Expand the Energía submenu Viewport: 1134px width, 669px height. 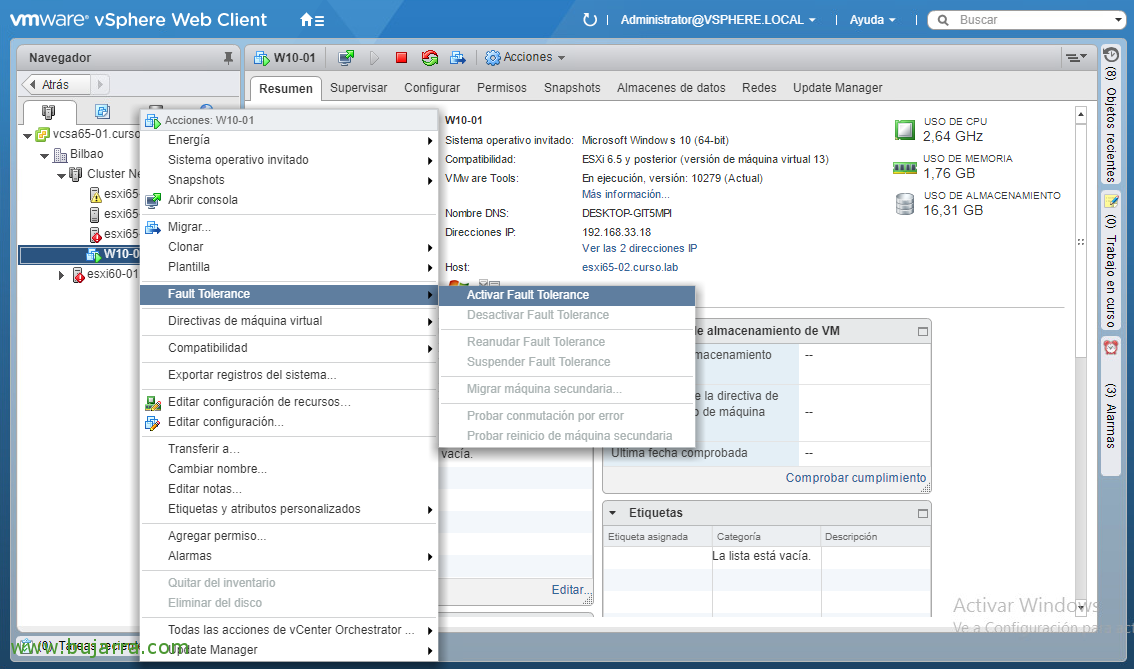click(289, 140)
